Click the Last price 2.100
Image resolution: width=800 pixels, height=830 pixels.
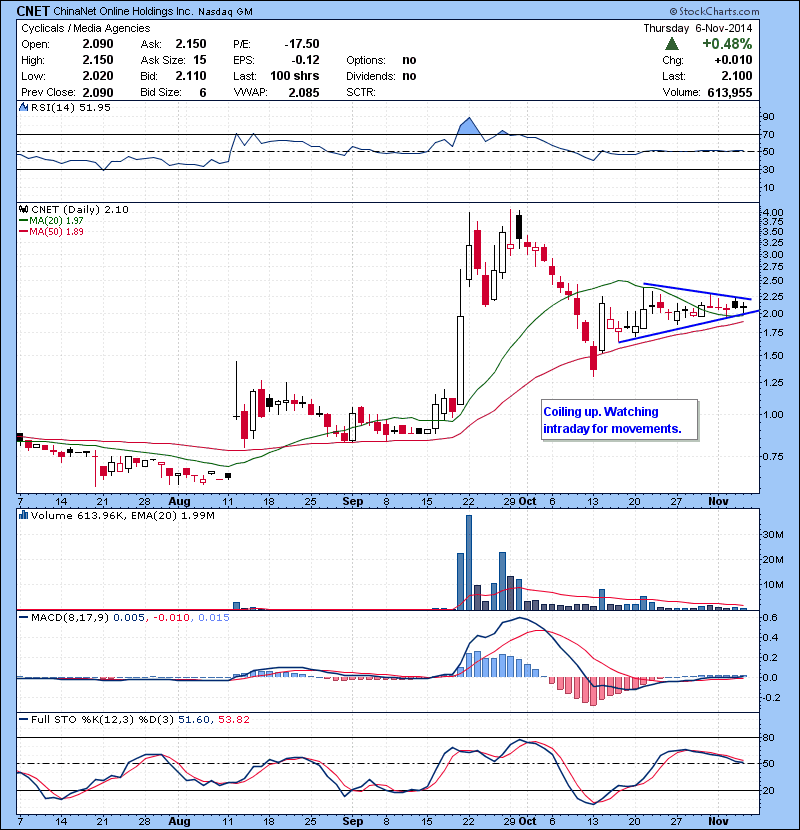[736, 76]
